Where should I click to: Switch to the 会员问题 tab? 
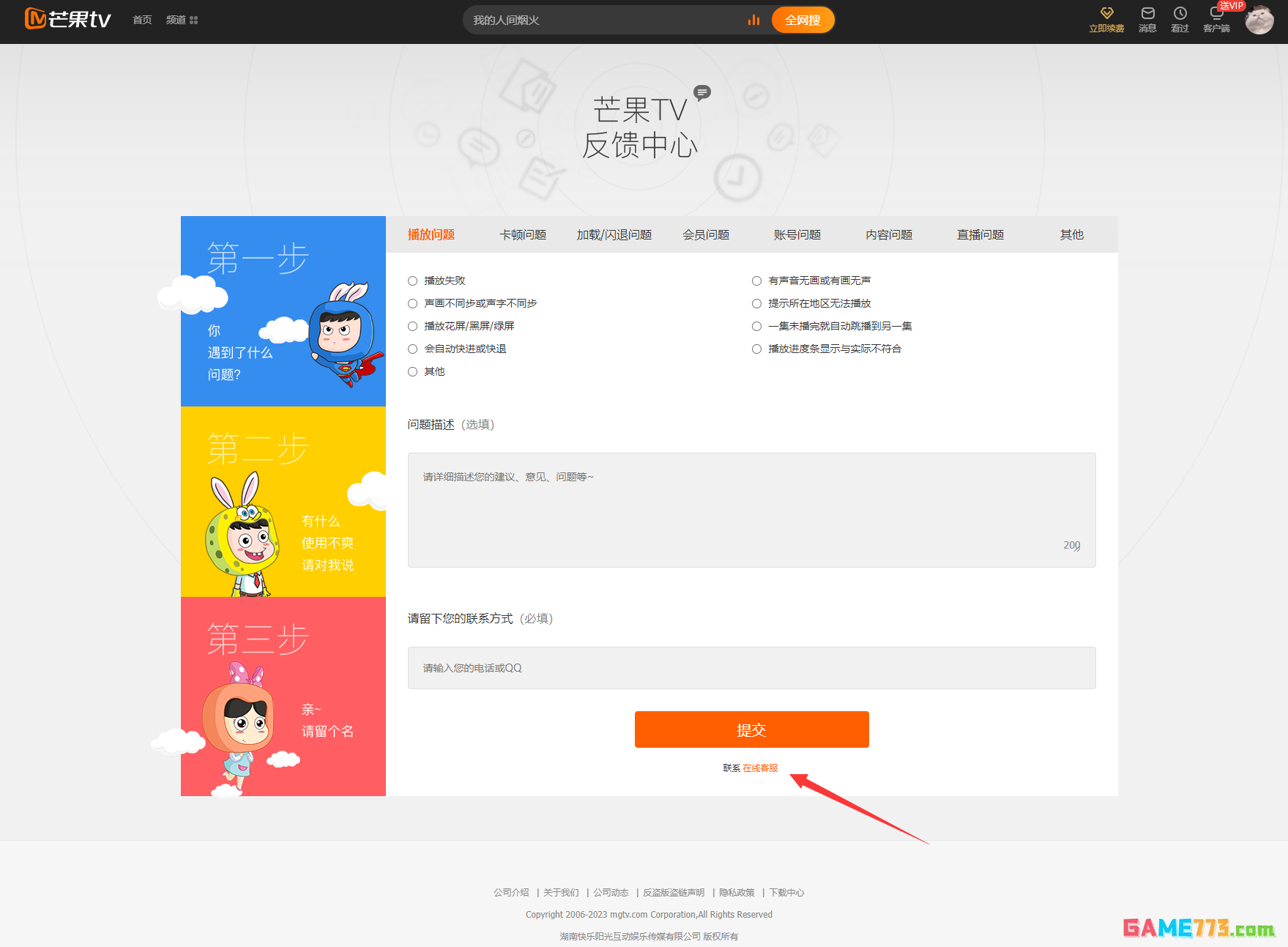tap(706, 235)
